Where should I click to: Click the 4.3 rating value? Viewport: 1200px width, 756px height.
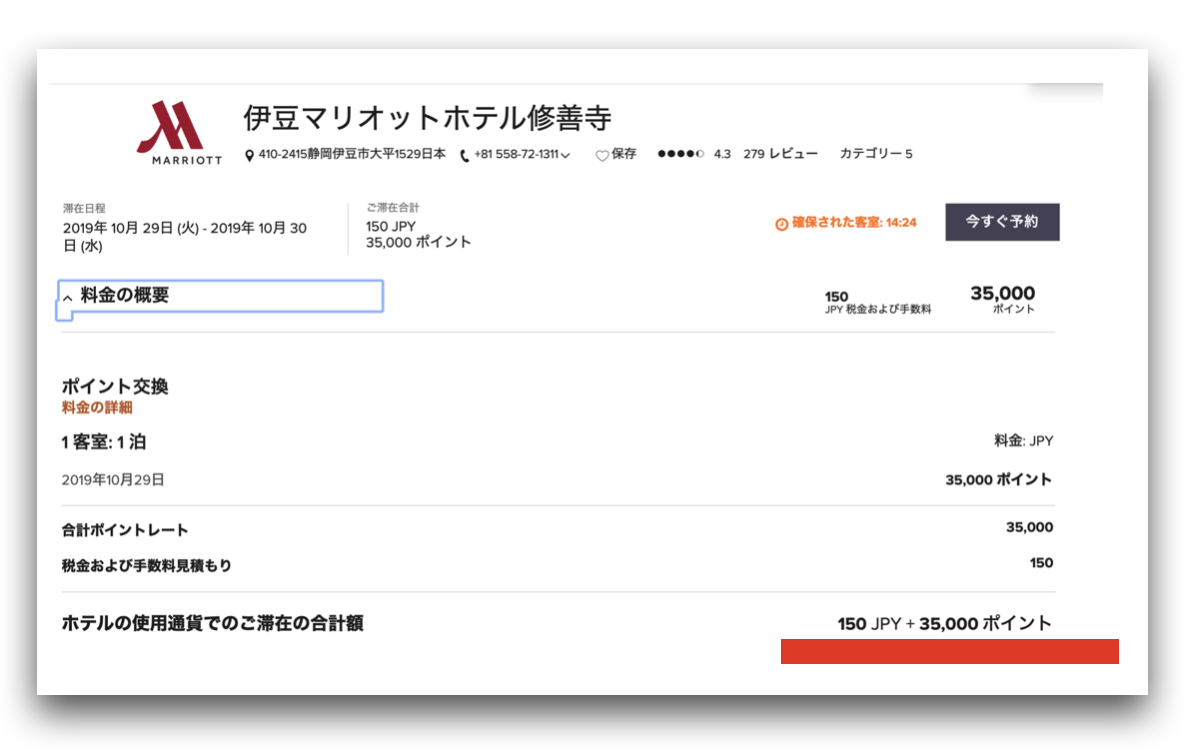(x=722, y=154)
